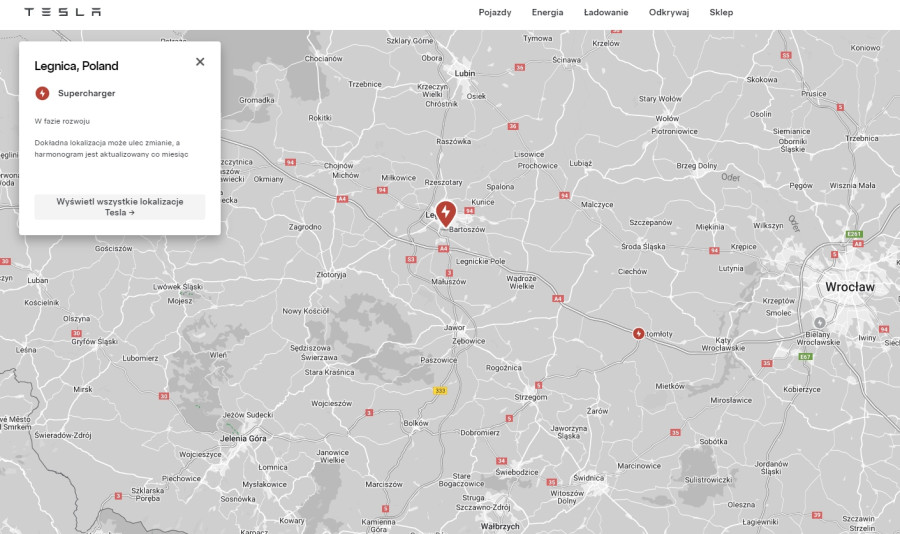Image resolution: width=900 pixels, height=534 pixels.
Task: Click the W fazie rozwoju status text
Action: (x=62, y=121)
